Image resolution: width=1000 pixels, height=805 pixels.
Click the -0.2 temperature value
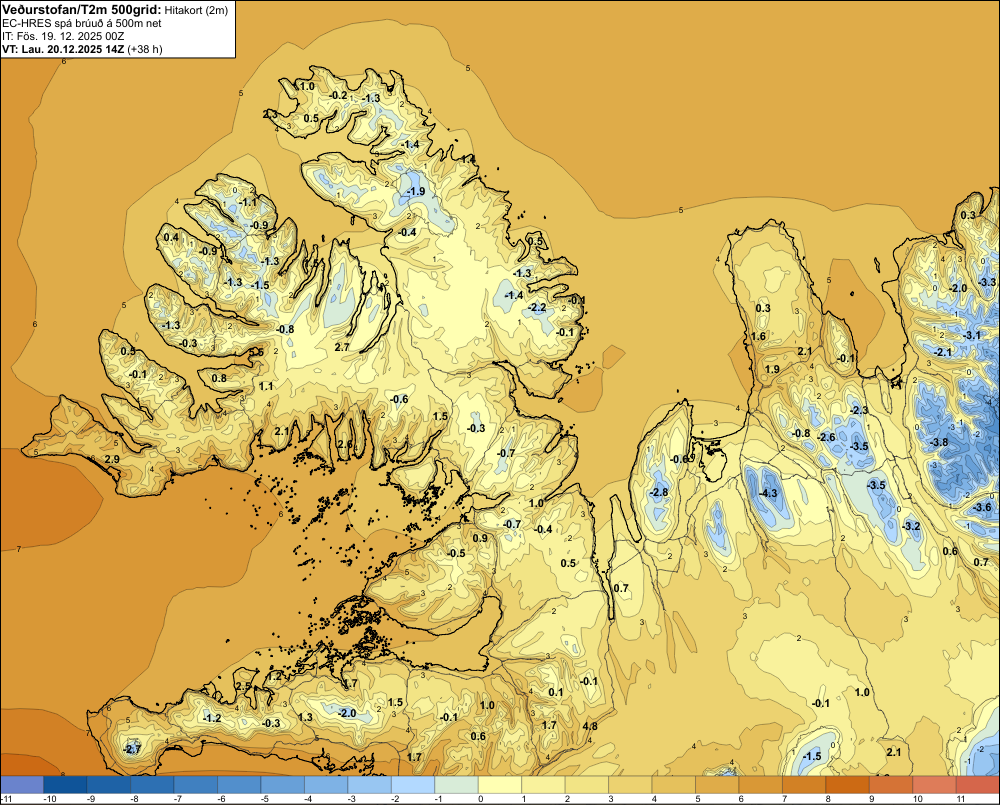(338, 96)
